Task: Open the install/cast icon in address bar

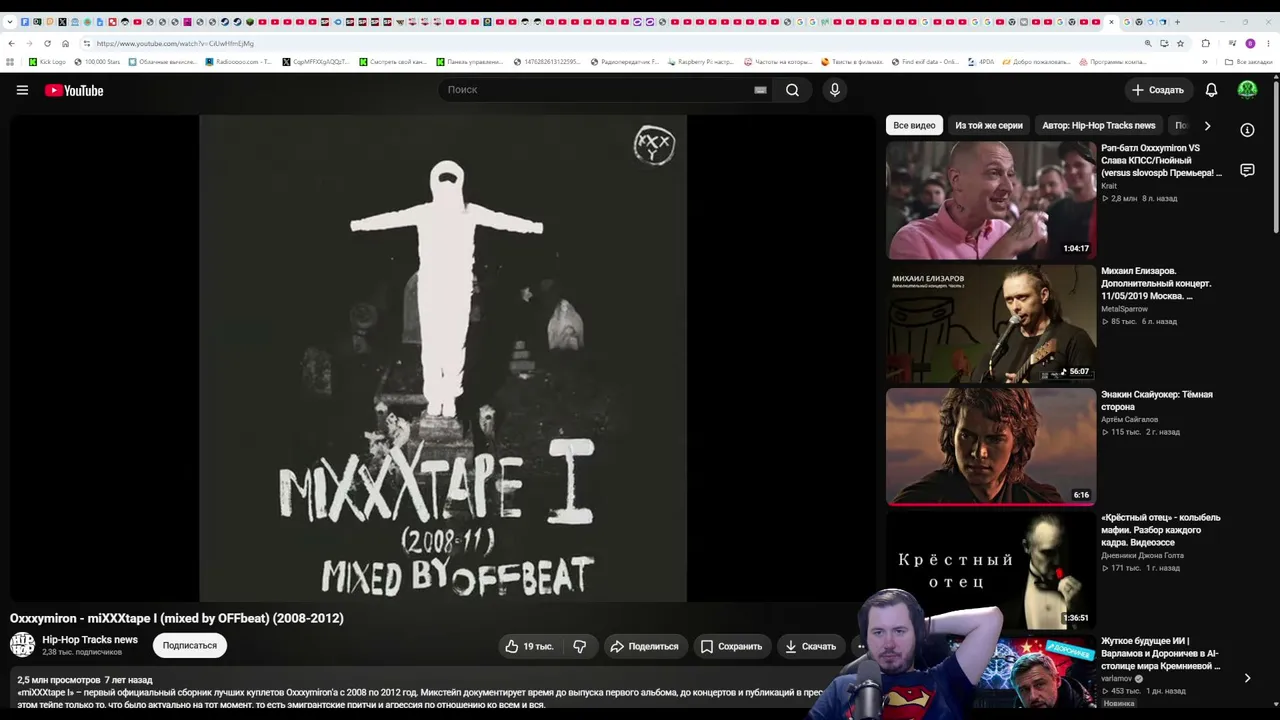Action: [1164, 43]
